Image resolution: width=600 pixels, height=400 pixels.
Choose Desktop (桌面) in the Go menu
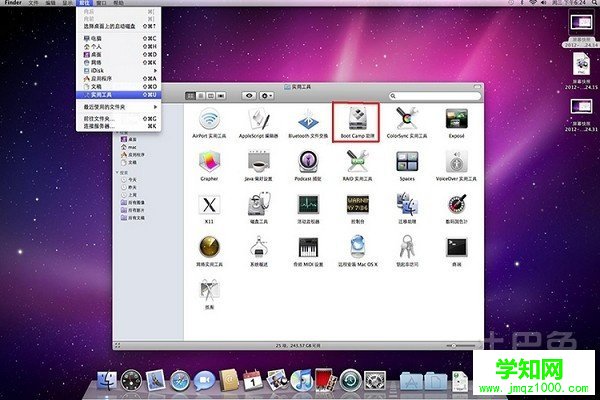click(119, 54)
